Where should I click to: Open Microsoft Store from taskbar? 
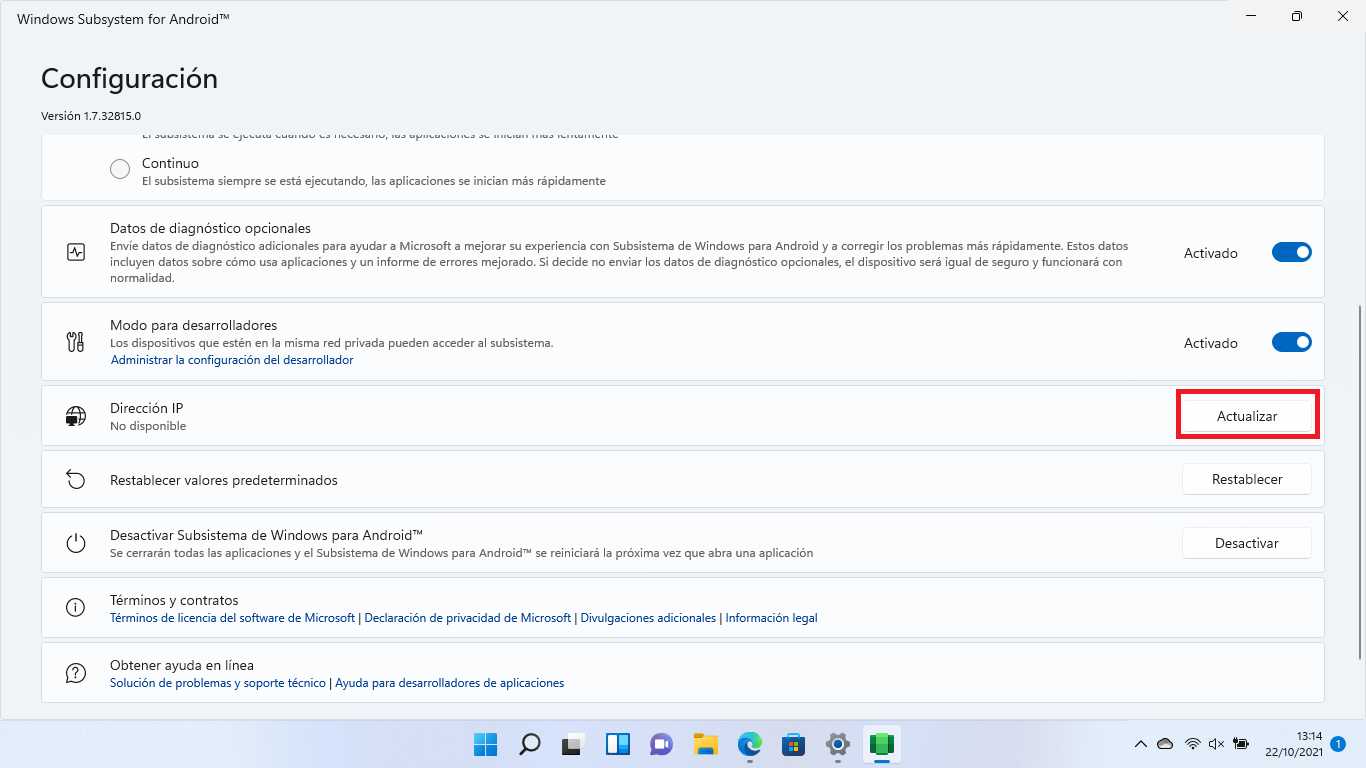coord(794,744)
